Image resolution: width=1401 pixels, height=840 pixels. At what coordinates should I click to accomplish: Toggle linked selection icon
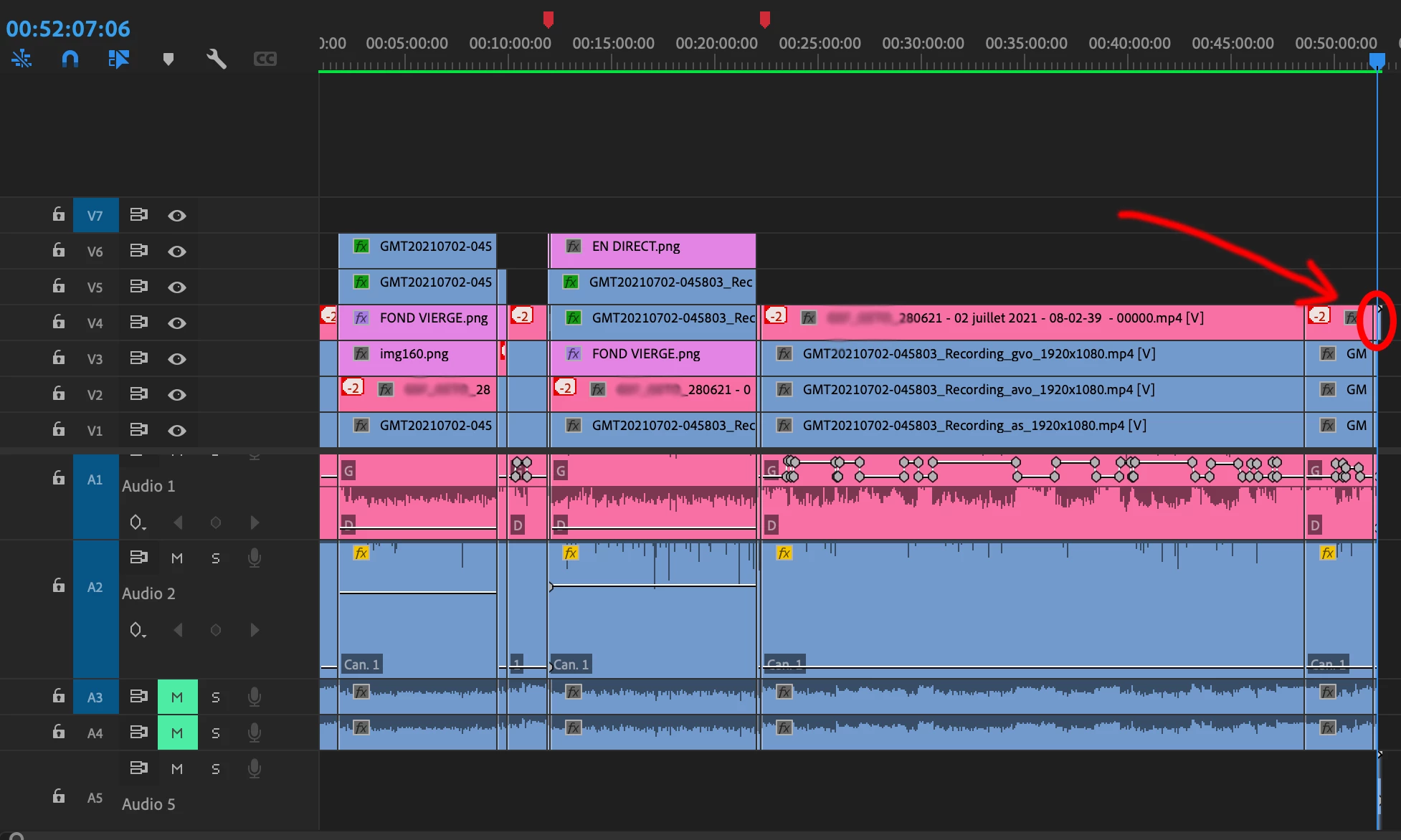click(118, 59)
